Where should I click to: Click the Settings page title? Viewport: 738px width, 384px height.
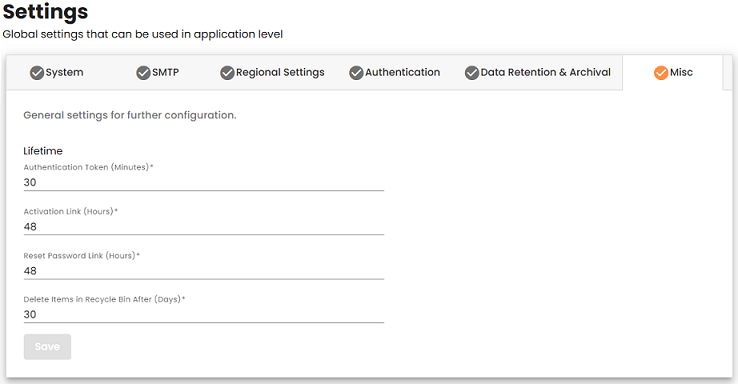[45, 11]
